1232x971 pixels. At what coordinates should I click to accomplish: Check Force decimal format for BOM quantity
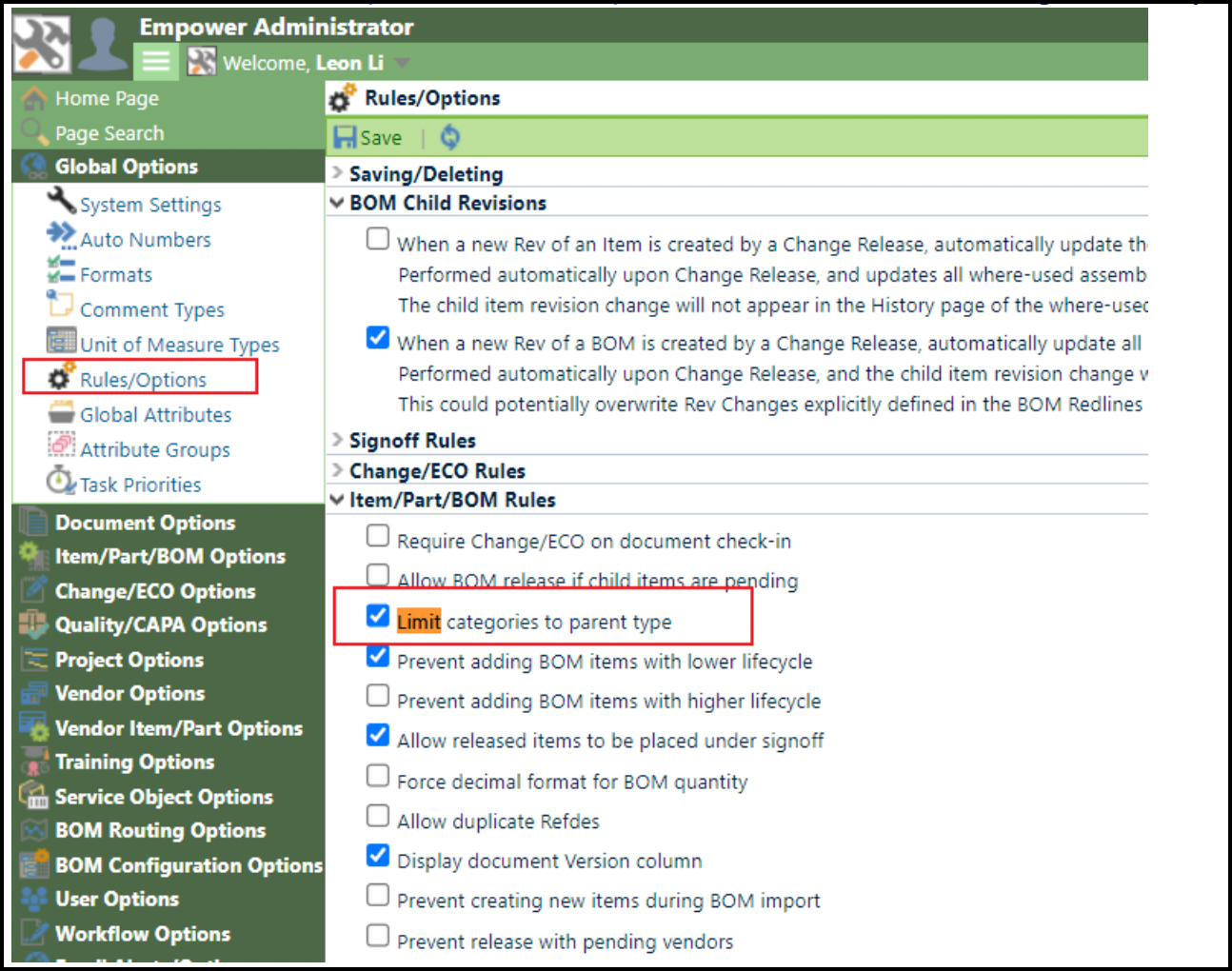[x=378, y=776]
